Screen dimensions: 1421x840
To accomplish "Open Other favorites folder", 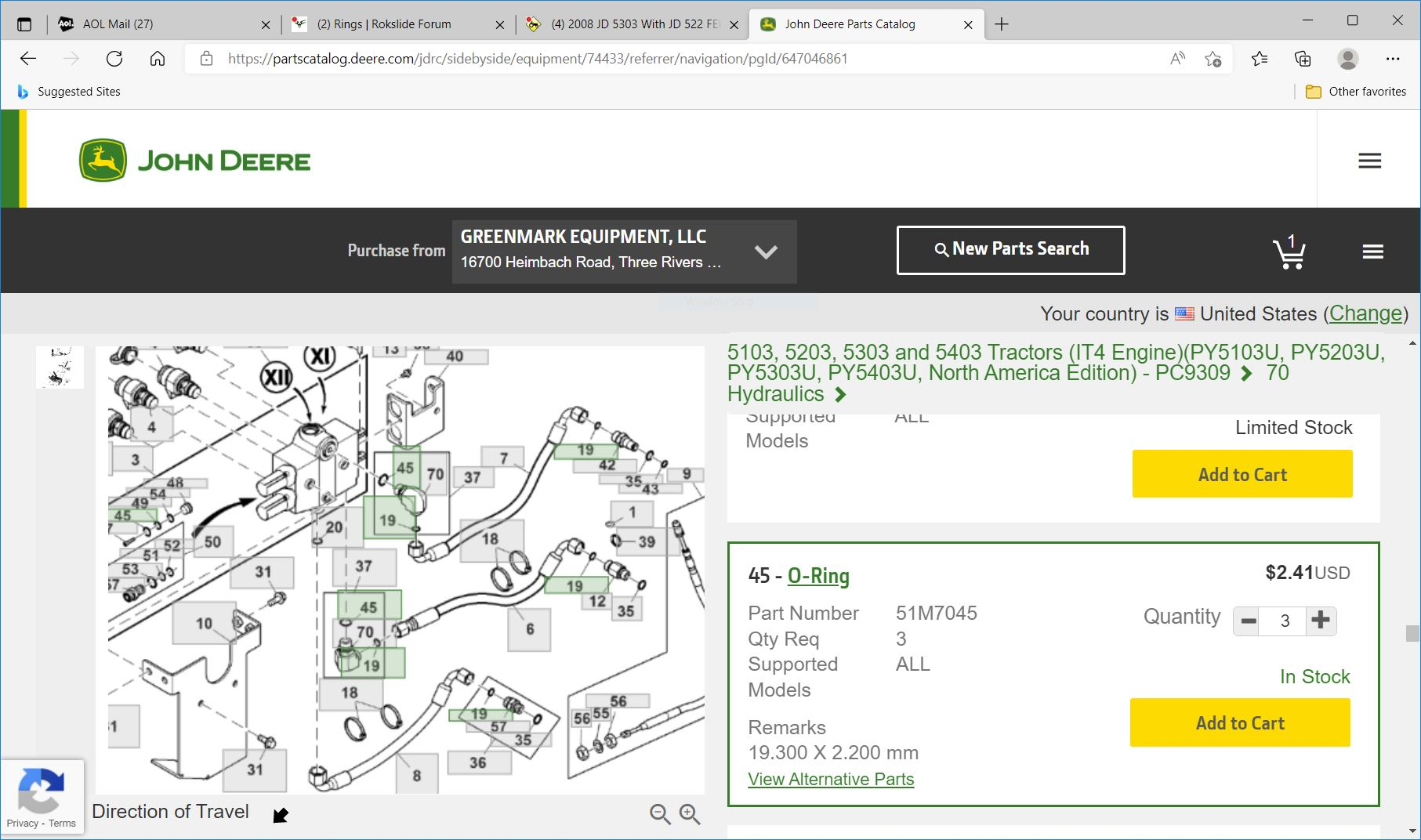I will pyautogui.click(x=1356, y=92).
